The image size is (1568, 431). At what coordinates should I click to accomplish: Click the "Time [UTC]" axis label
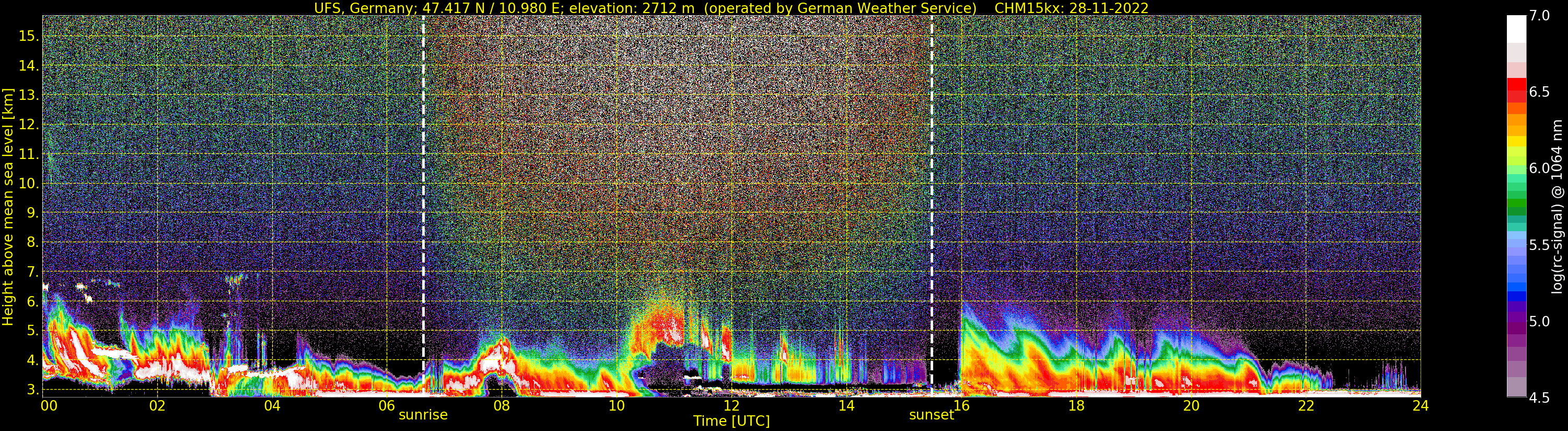[731, 421]
